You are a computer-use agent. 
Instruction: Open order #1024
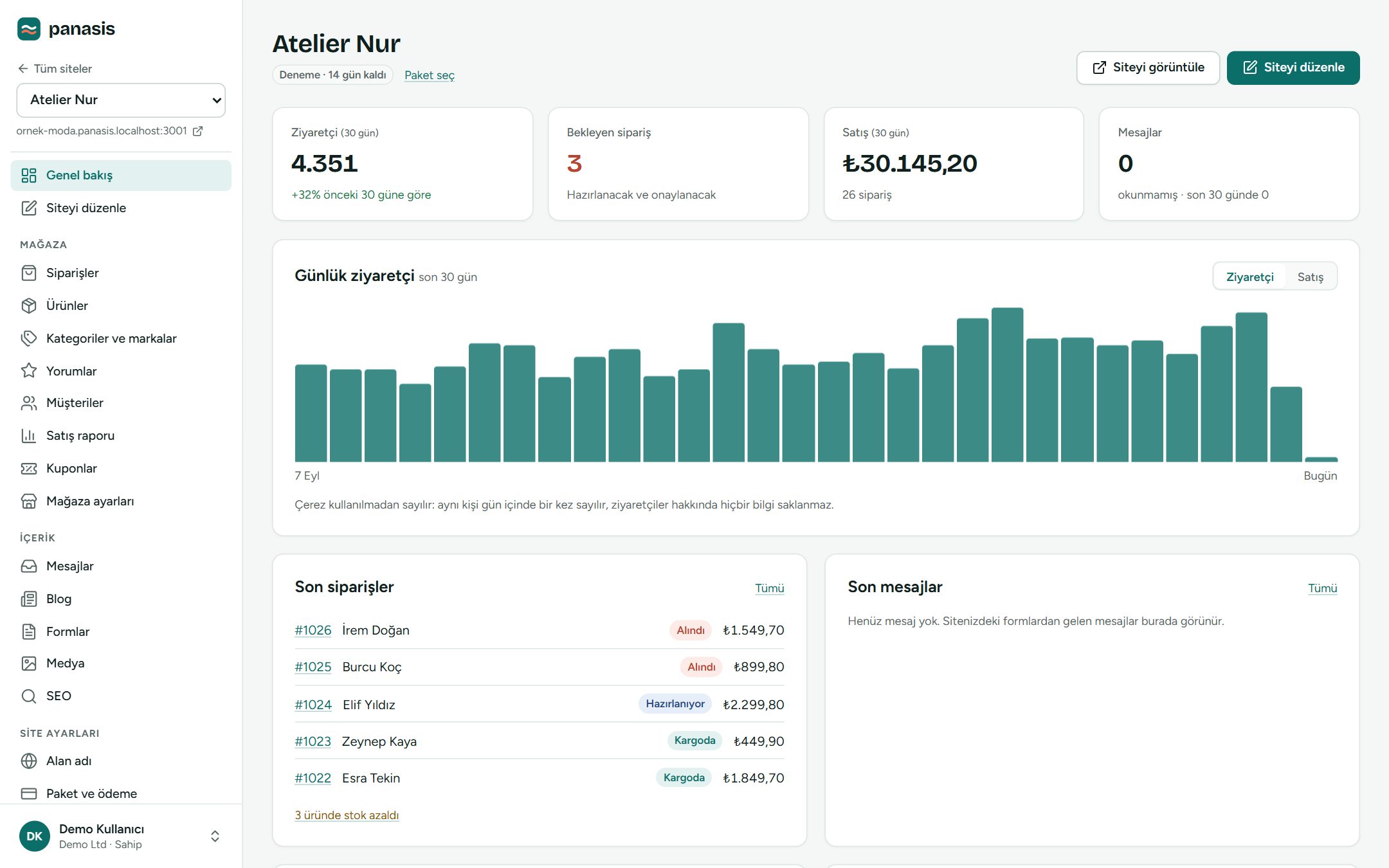coord(313,704)
